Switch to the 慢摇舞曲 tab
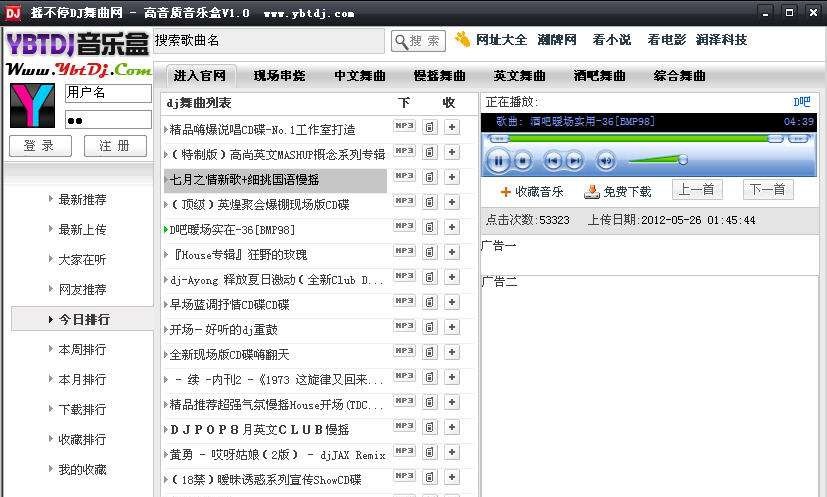This screenshot has width=827, height=497. coord(440,76)
